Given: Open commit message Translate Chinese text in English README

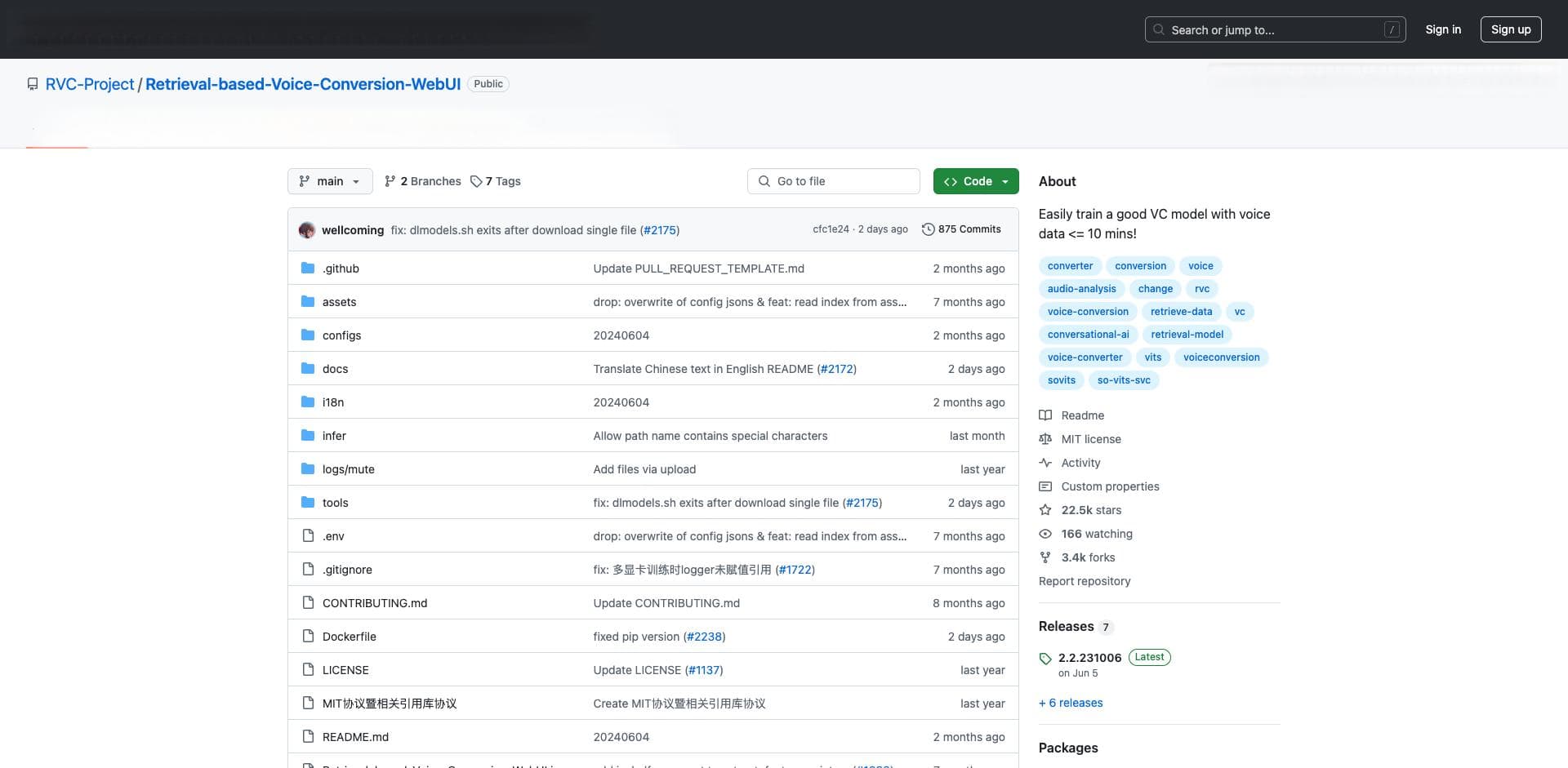Looking at the screenshot, I should pos(703,369).
